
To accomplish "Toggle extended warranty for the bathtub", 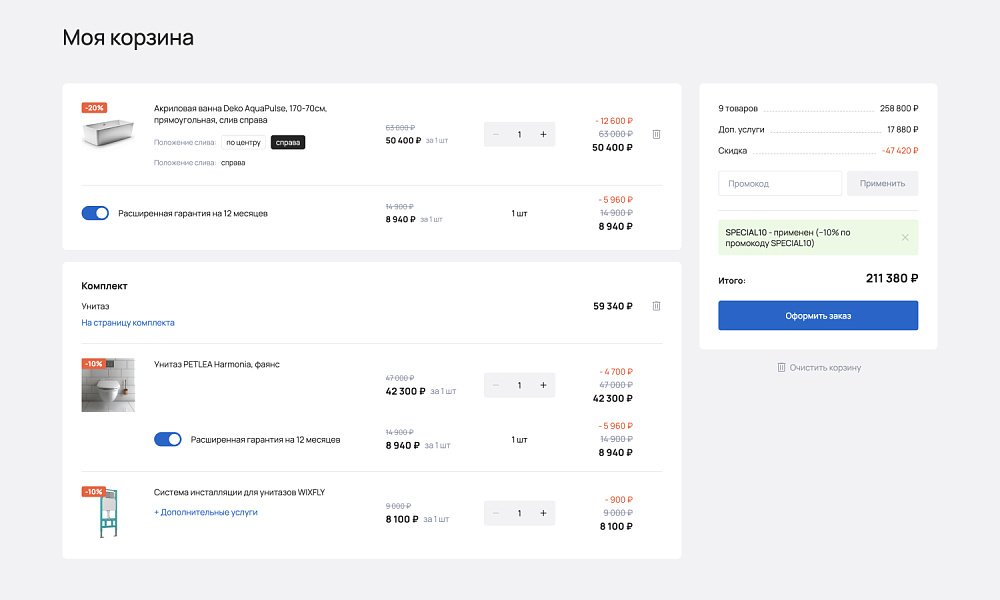I will coord(95,213).
